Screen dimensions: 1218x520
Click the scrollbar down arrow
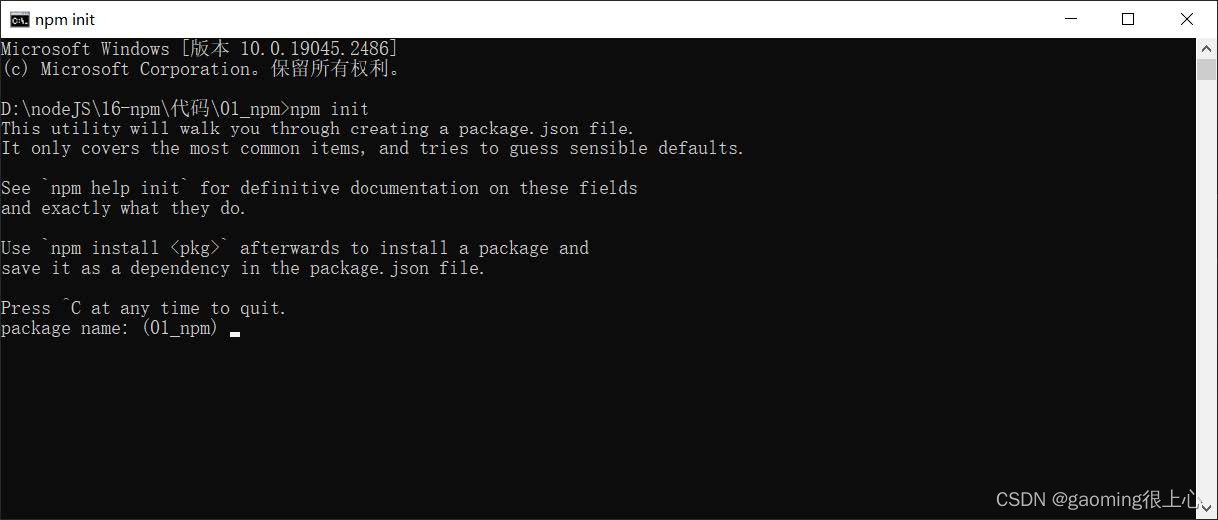(1207, 509)
